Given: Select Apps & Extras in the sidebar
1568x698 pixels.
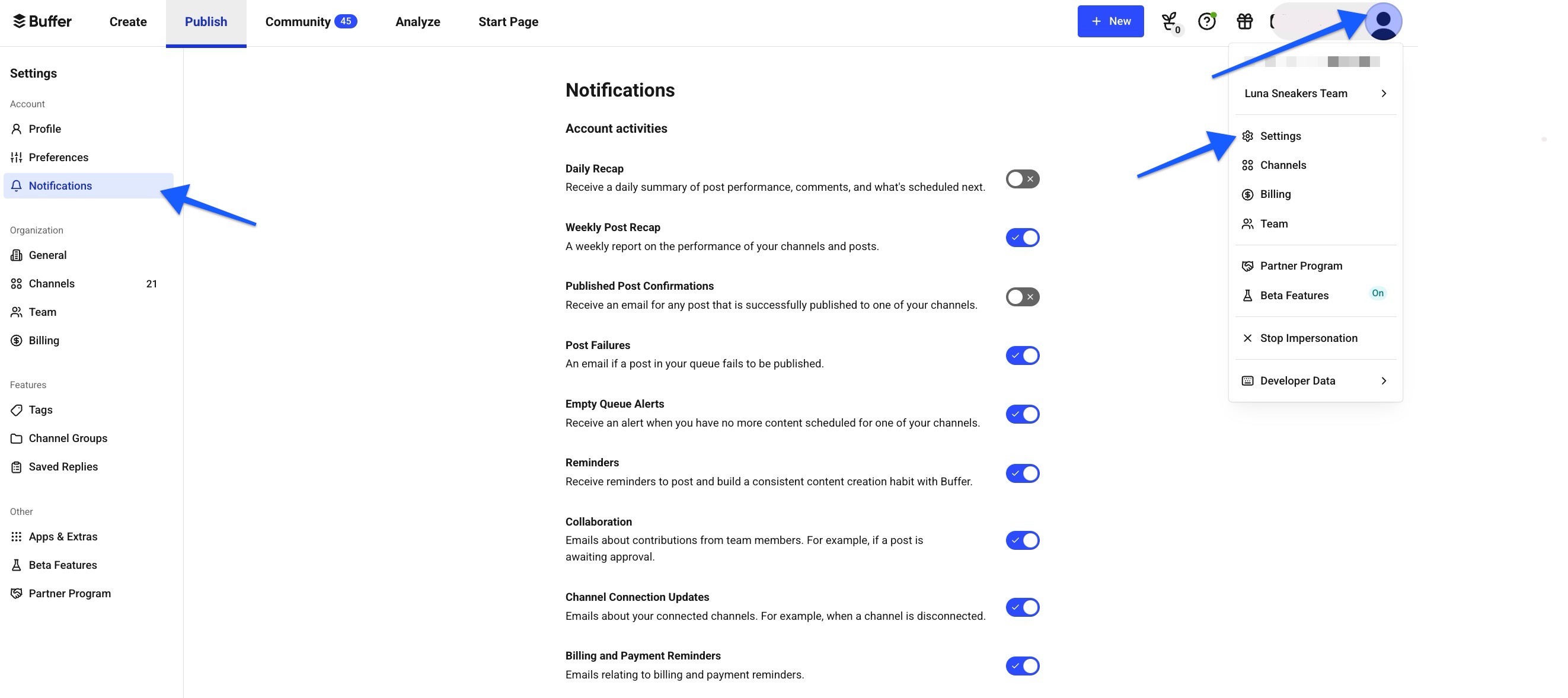Looking at the screenshot, I should (63, 536).
